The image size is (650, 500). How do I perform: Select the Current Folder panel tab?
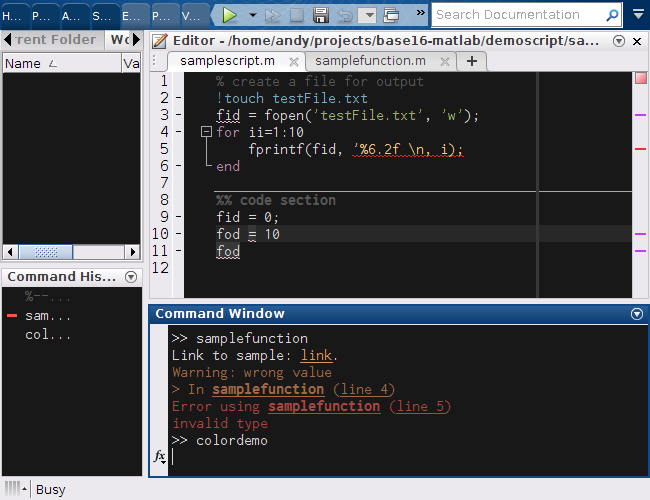pyautogui.click(x=57, y=40)
